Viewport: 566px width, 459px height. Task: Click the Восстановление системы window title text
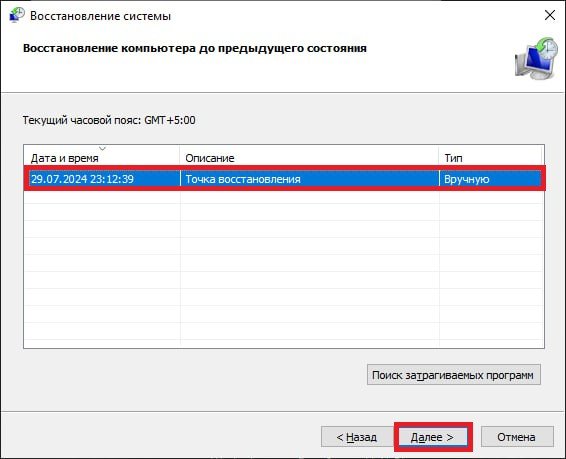click(100, 16)
